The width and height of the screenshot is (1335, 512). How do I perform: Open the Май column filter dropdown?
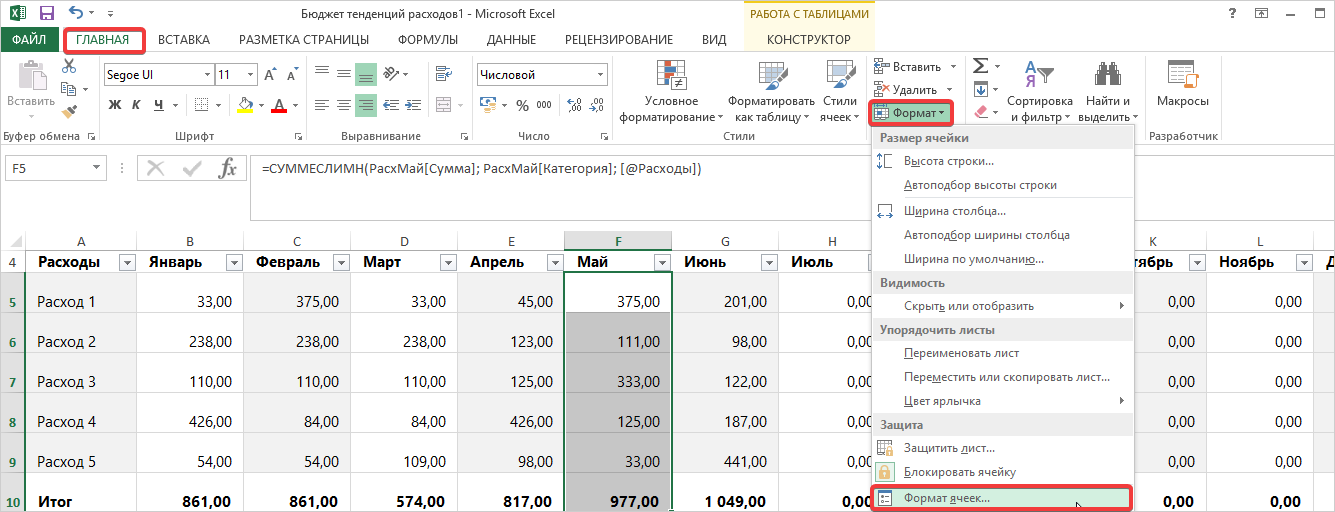coord(661,262)
